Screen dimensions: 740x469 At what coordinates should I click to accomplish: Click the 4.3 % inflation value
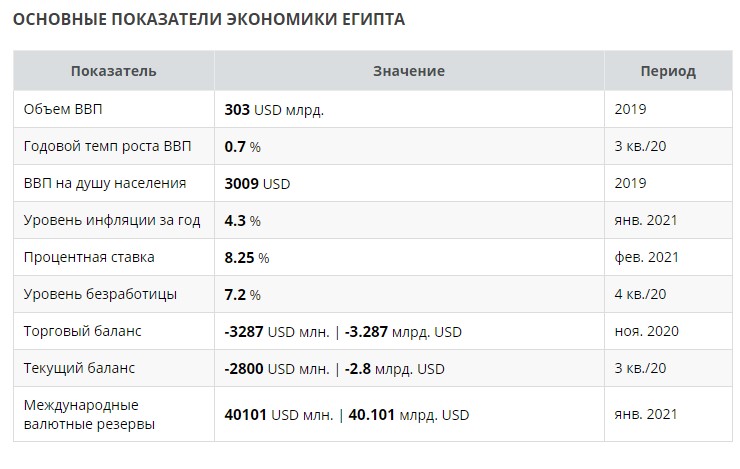pyautogui.click(x=242, y=221)
